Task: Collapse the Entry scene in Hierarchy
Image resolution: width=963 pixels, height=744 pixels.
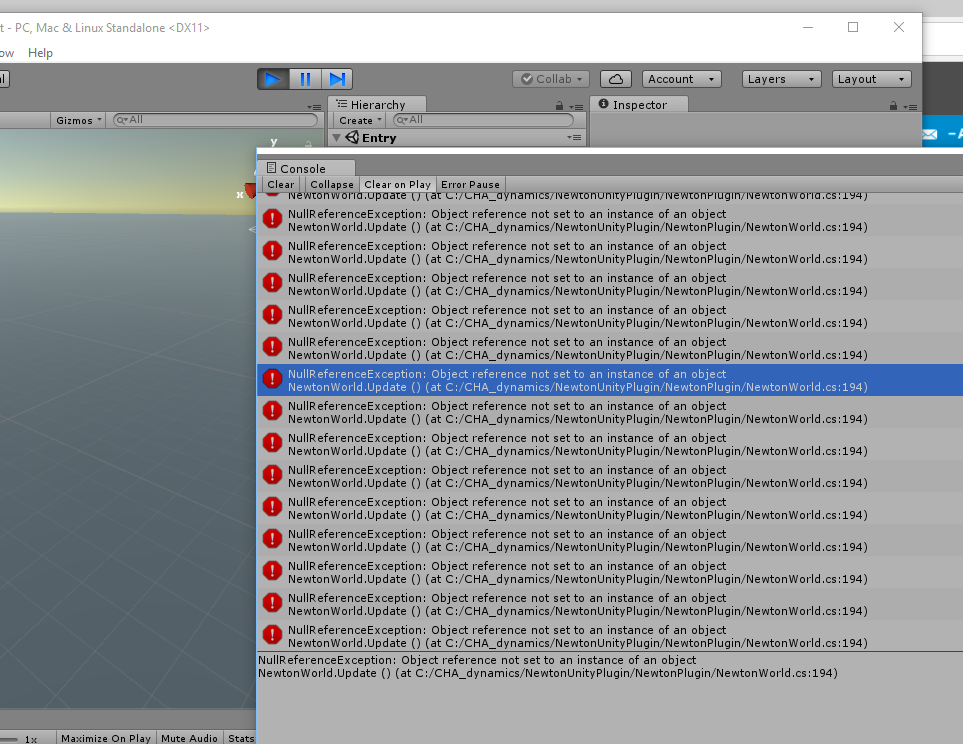Action: (337, 138)
